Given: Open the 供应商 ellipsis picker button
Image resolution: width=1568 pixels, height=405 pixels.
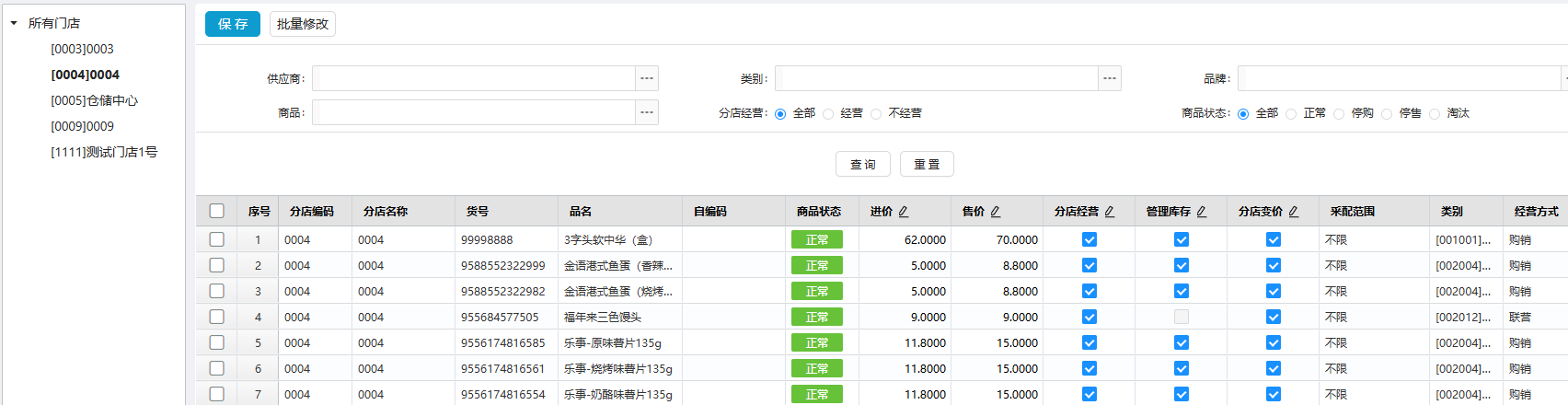Looking at the screenshot, I should [647, 78].
